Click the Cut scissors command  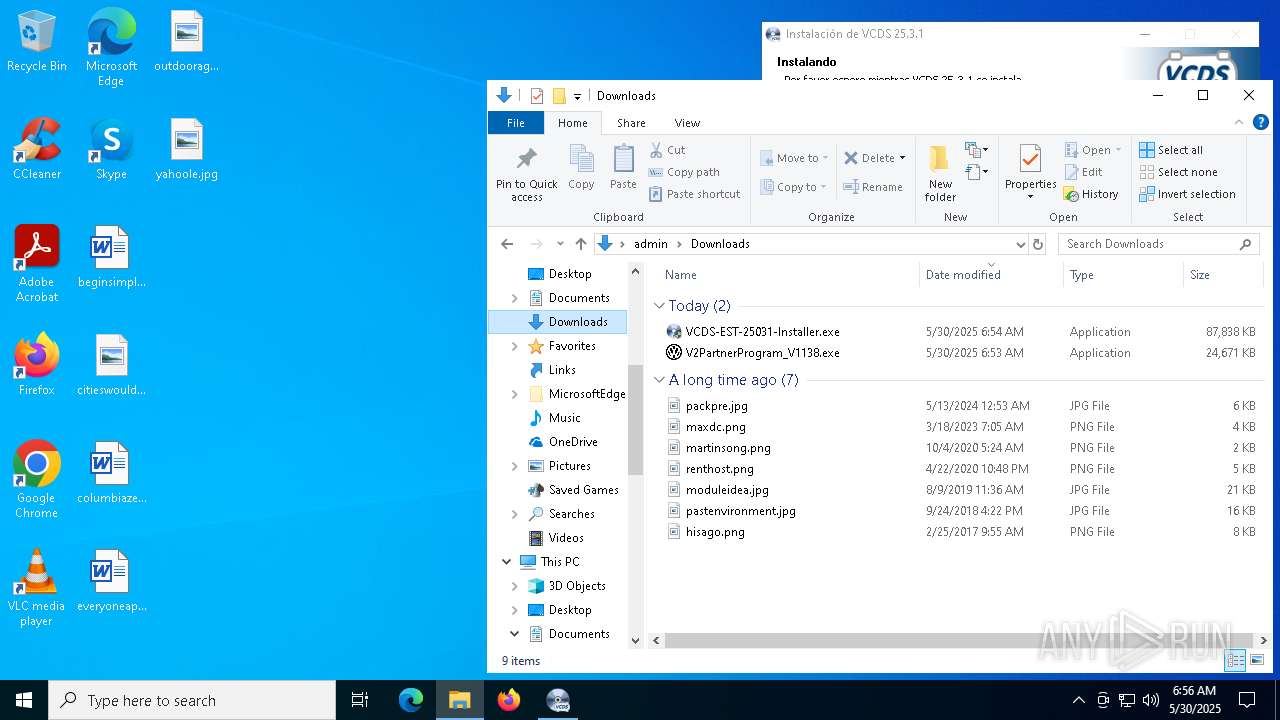667,150
